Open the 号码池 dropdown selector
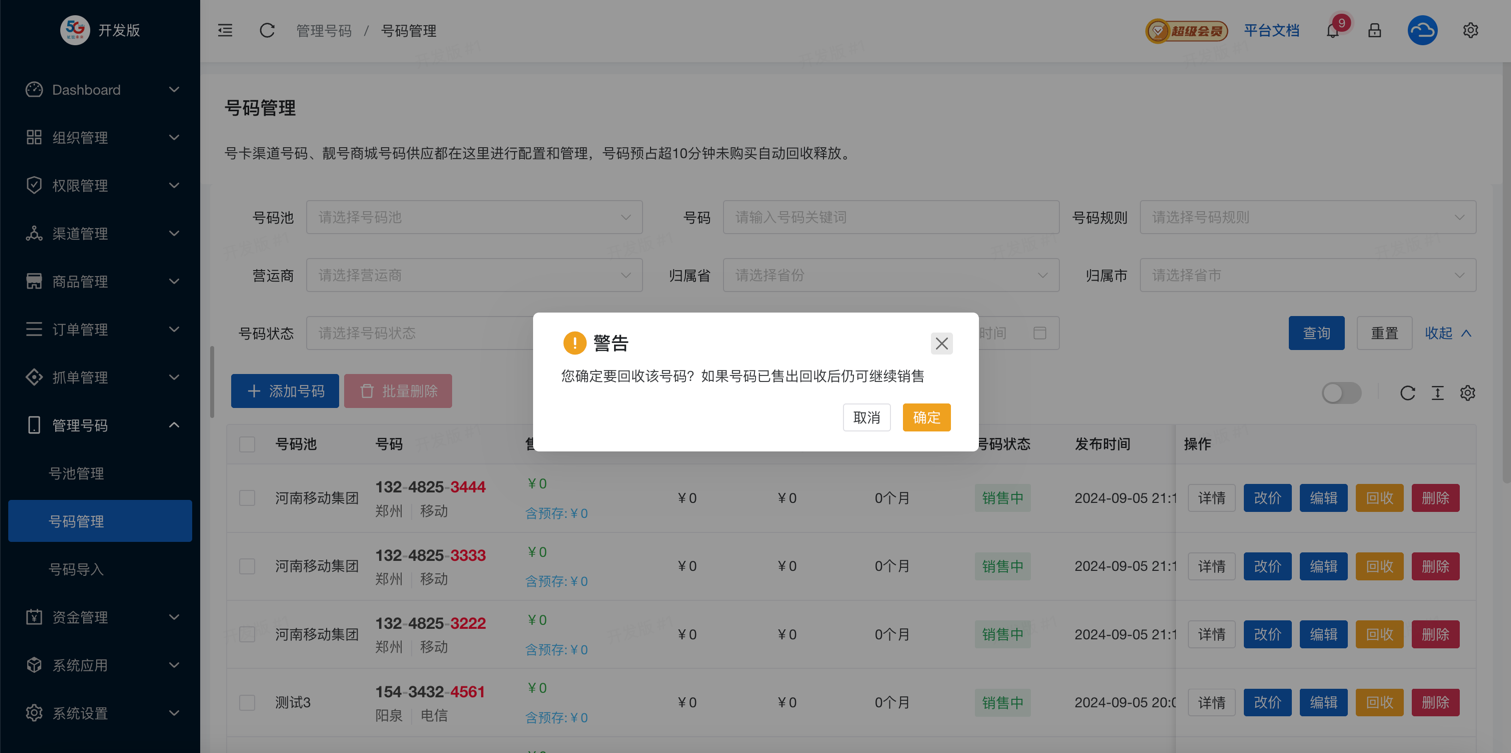 coord(474,217)
